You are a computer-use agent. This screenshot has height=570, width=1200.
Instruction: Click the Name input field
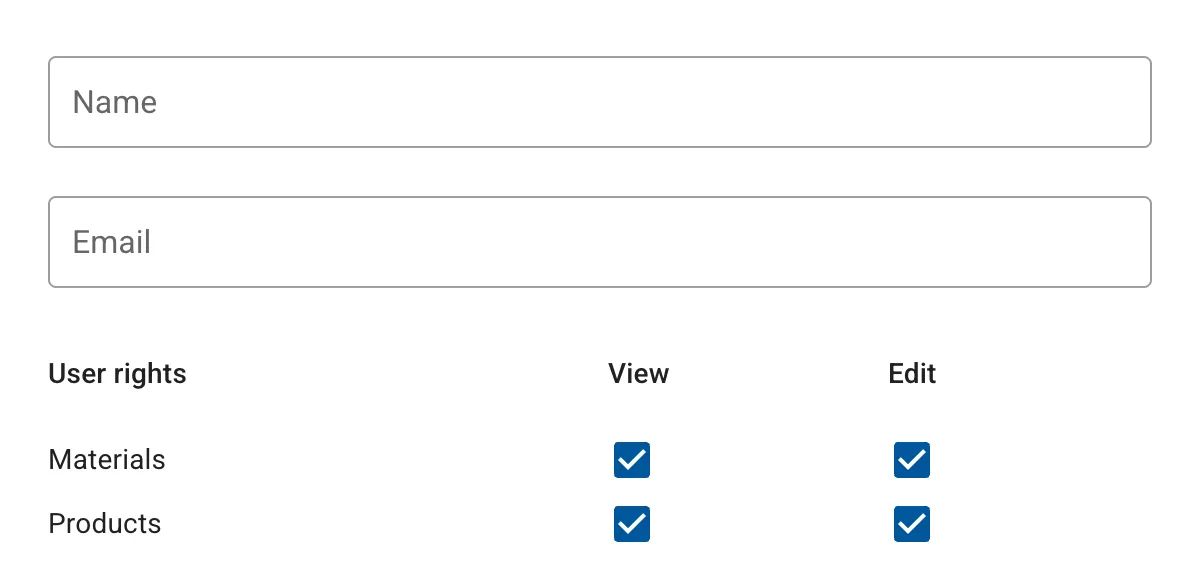(600, 102)
